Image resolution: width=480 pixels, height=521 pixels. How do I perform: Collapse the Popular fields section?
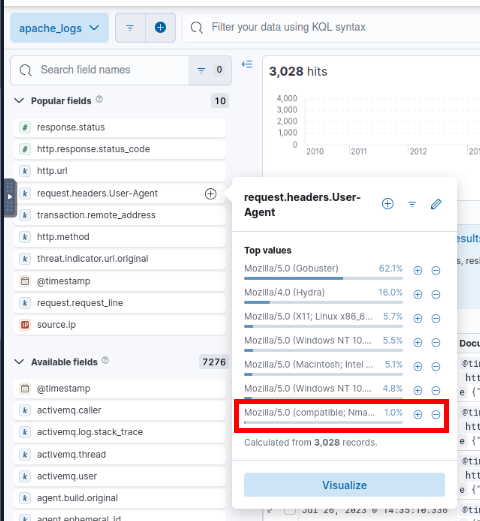point(19,100)
